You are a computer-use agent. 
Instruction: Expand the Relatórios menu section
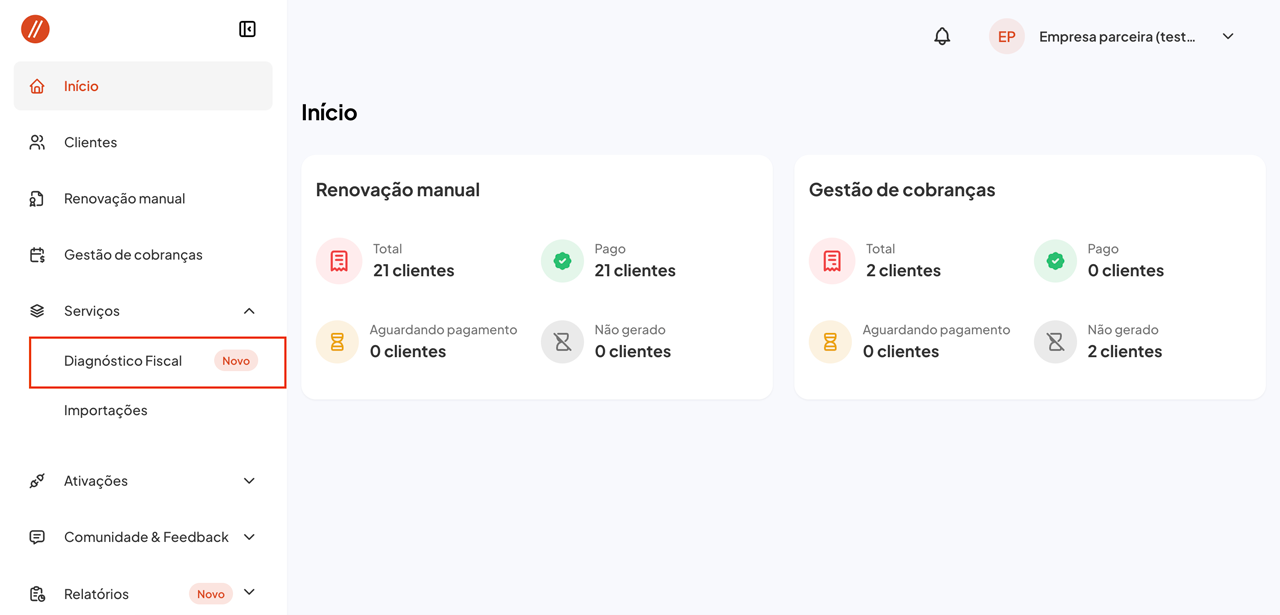249,593
